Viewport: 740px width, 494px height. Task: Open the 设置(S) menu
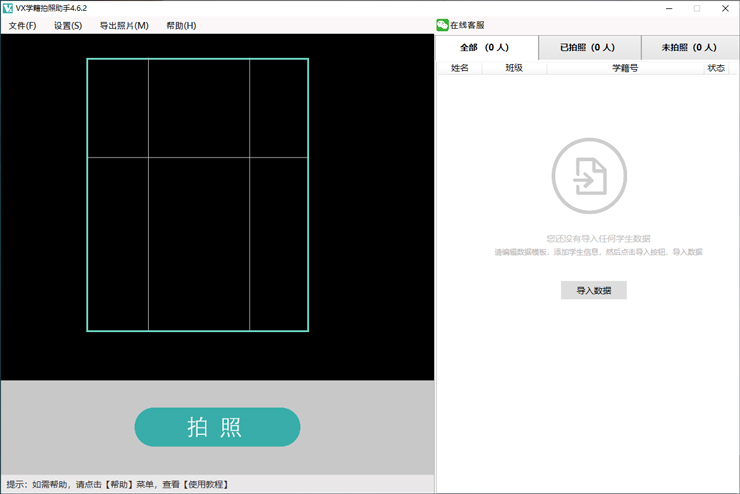(68, 25)
